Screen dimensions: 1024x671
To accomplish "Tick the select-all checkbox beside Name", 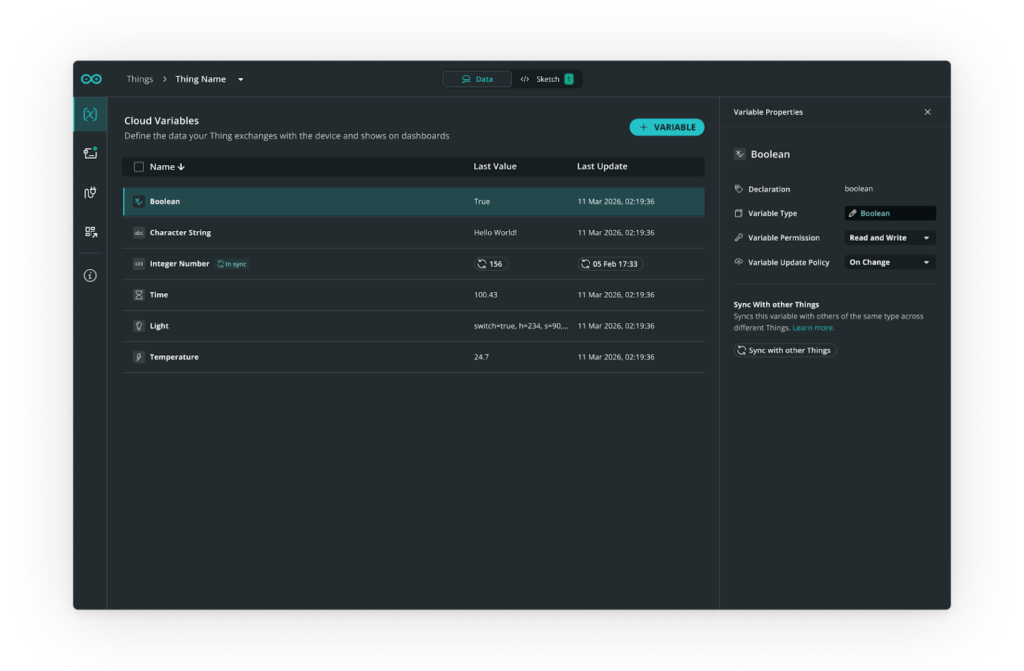I will pos(139,167).
